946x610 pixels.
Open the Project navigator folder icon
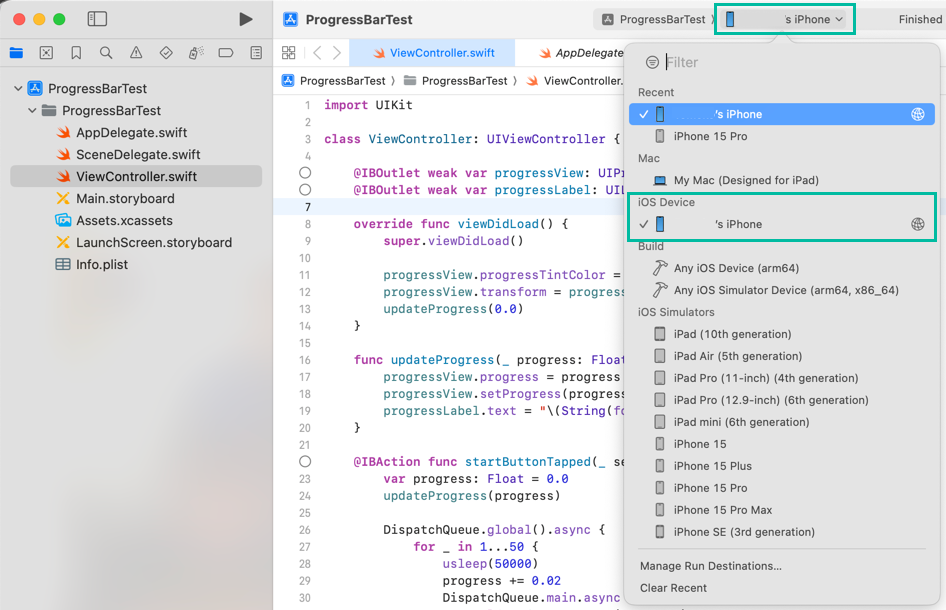coord(16,53)
